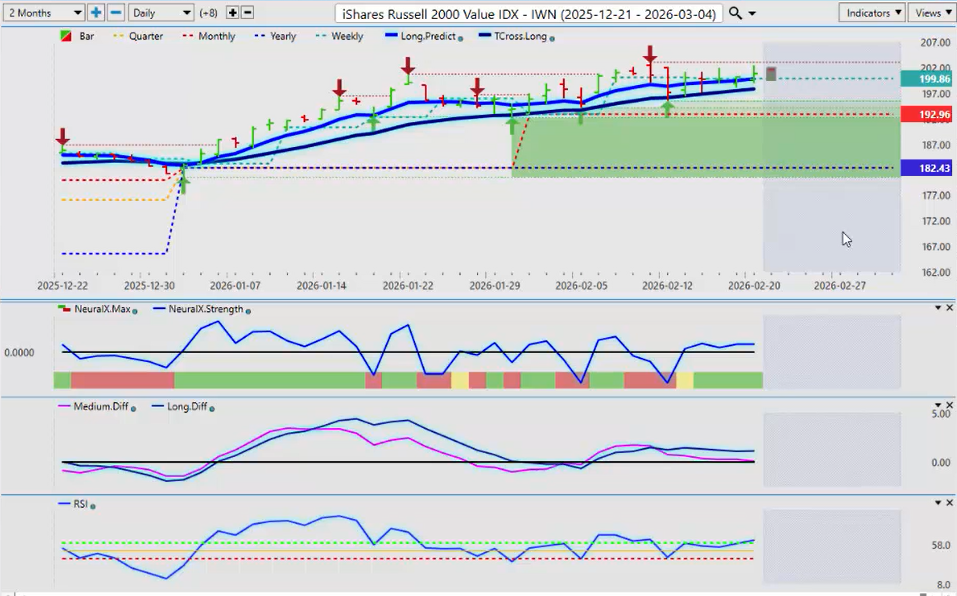Click the info dot beside NeuralX.Strength
The image size is (957, 596).
coord(247,310)
